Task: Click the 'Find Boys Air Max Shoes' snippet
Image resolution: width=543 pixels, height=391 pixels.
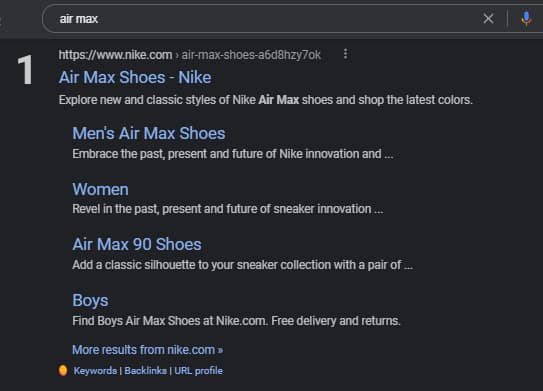Action: tap(236, 321)
